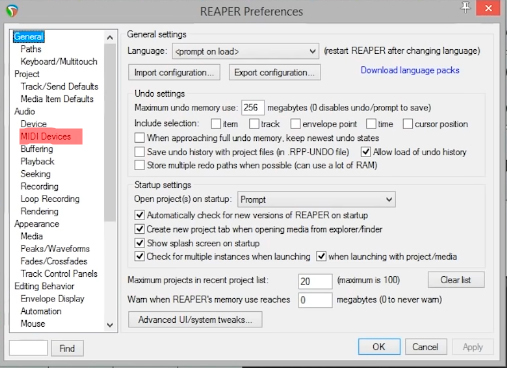The image size is (507, 368).
Task: Open Media Item Defaults page
Action: 57,99
